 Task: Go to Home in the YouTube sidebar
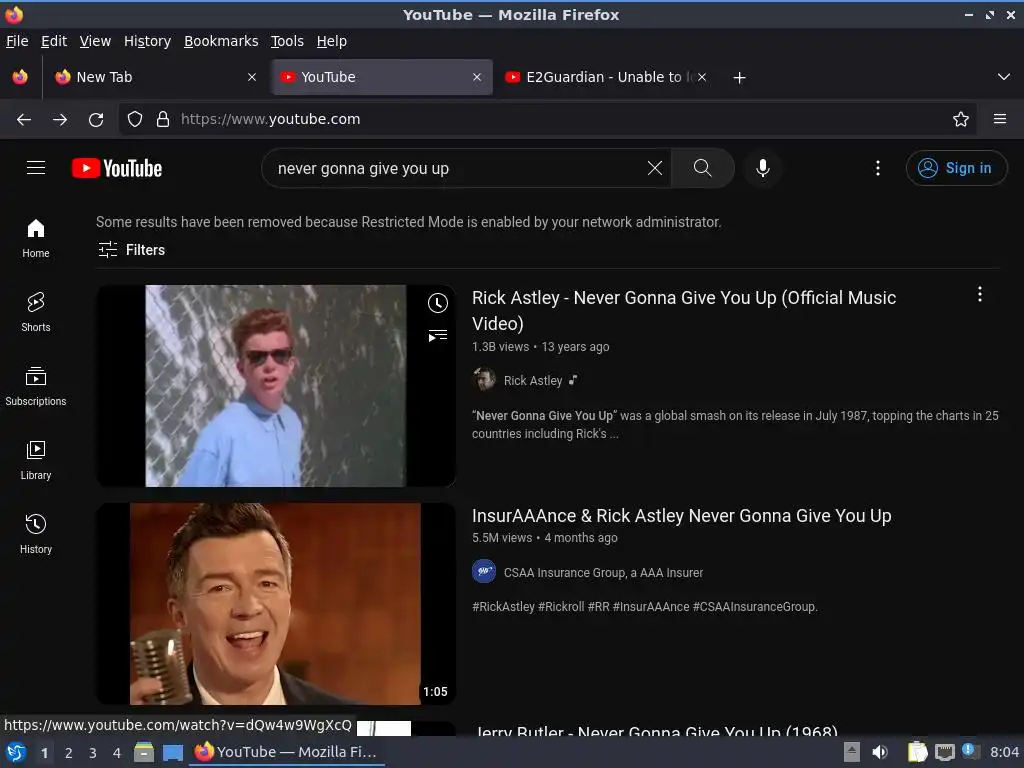[36, 238]
